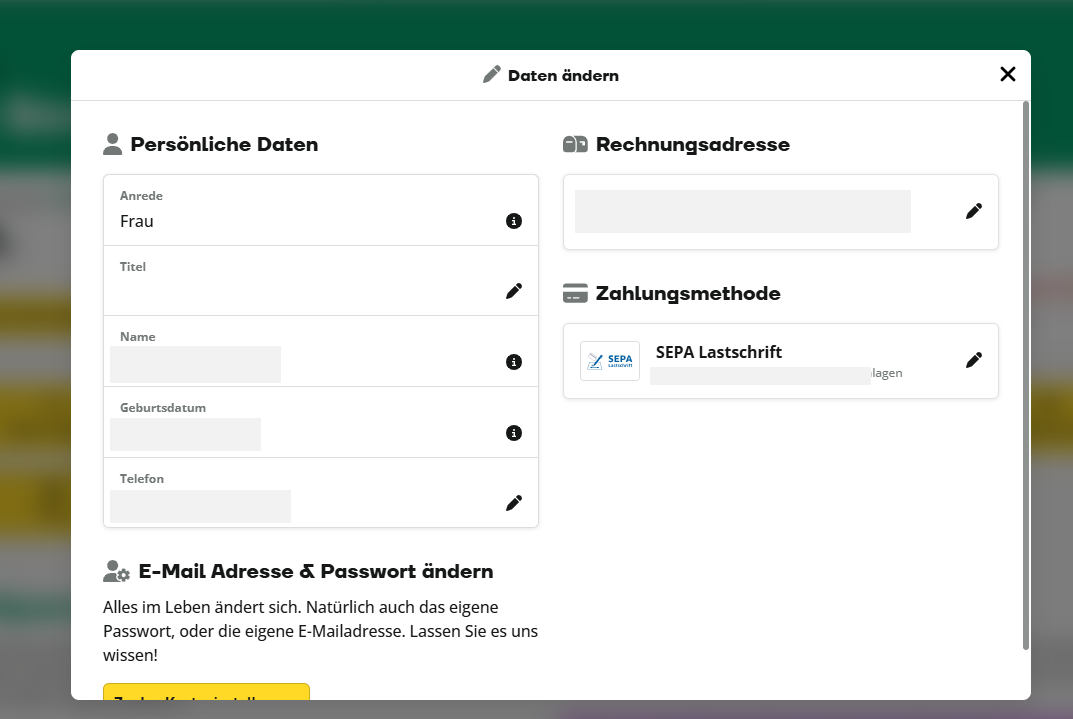Edit the SEPA Lastschrift payment method
The image size is (1073, 719).
(x=974, y=360)
